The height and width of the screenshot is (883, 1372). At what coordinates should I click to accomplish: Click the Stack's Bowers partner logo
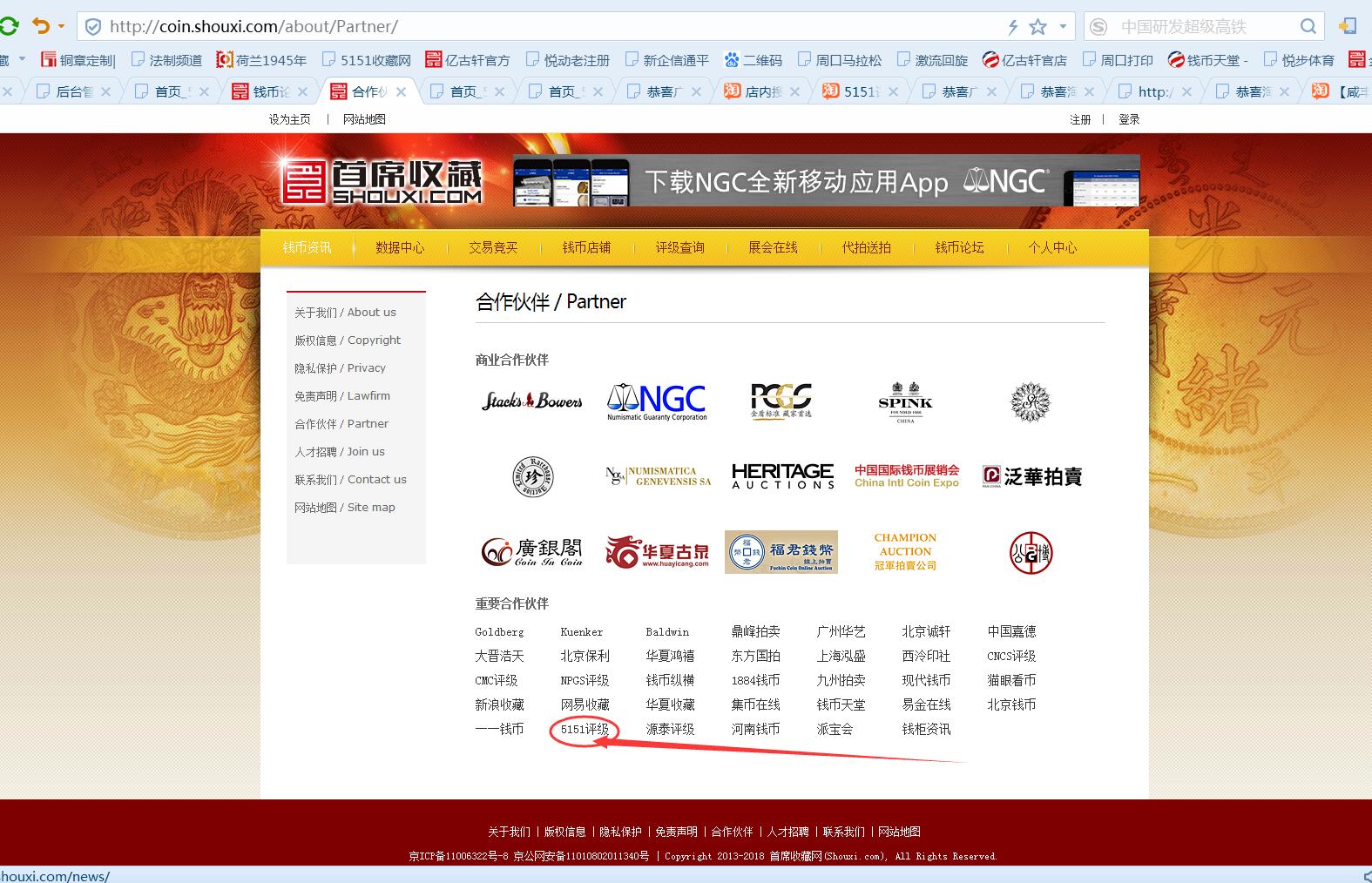[x=532, y=401]
